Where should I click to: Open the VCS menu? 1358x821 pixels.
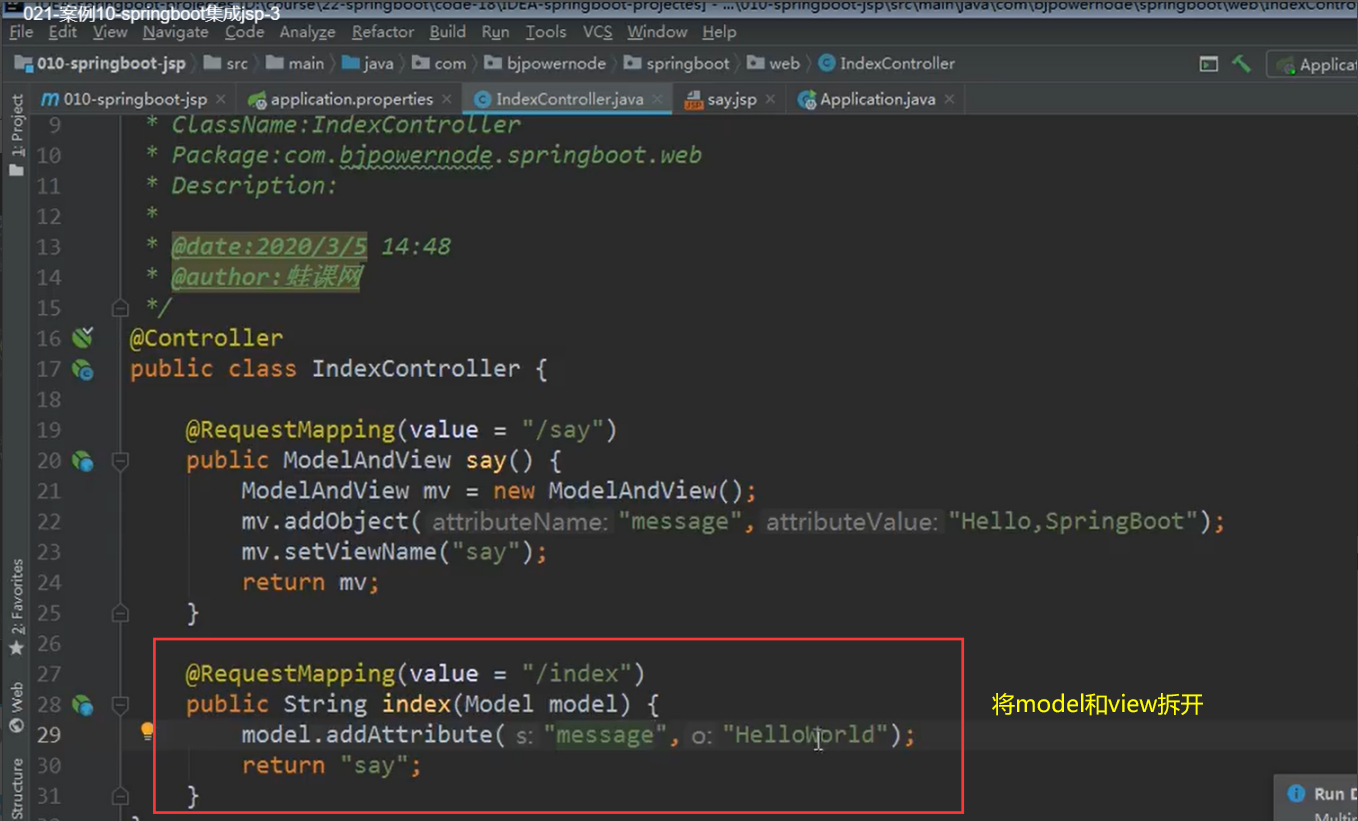click(x=597, y=32)
